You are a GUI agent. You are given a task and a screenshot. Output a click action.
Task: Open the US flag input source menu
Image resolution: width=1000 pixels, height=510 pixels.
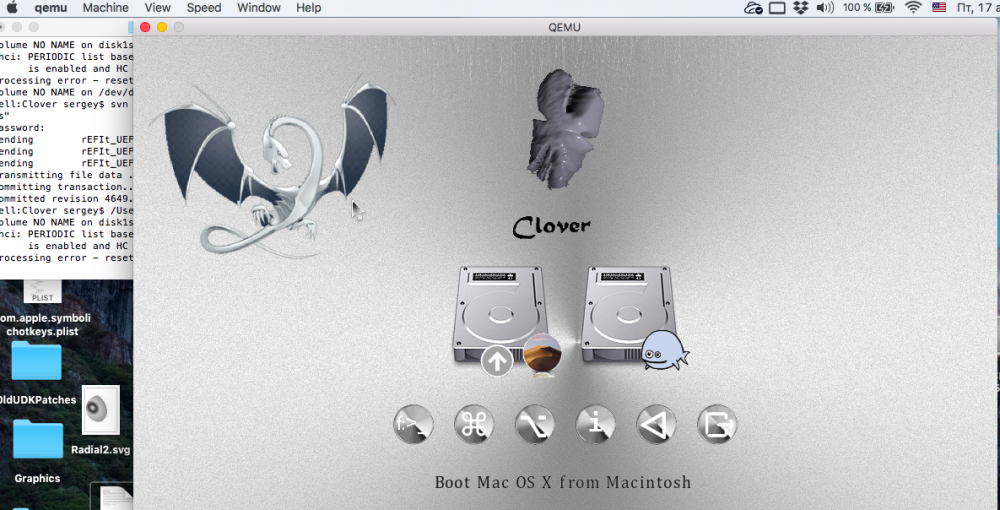[x=939, y=8]
